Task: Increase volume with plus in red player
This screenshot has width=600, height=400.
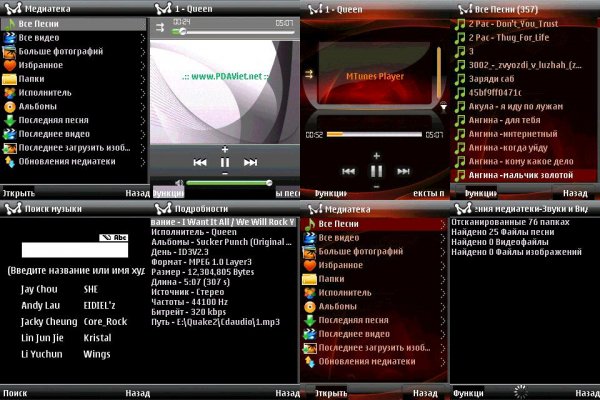Action: [x=377, y=156]
